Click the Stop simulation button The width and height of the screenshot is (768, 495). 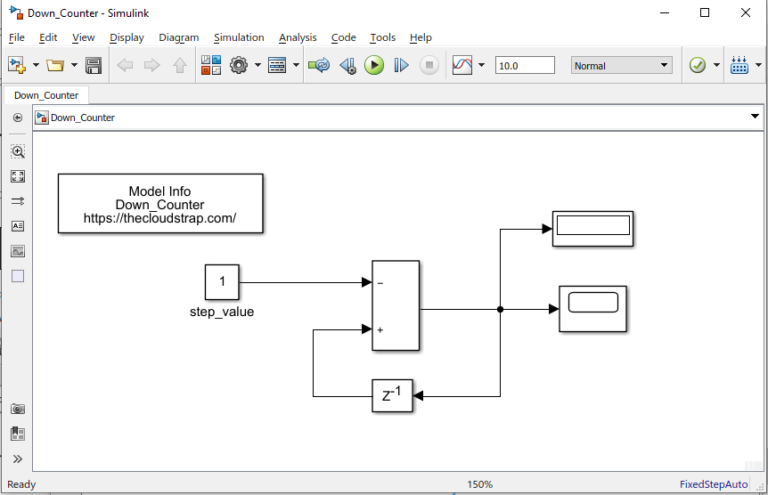[429, 65]
